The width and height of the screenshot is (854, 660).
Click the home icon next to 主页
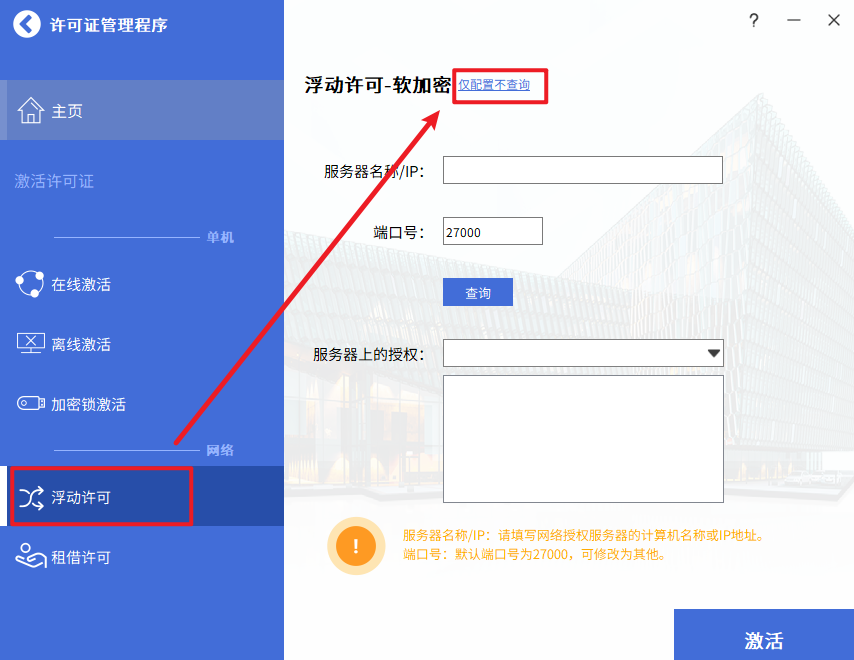point(30,111)
